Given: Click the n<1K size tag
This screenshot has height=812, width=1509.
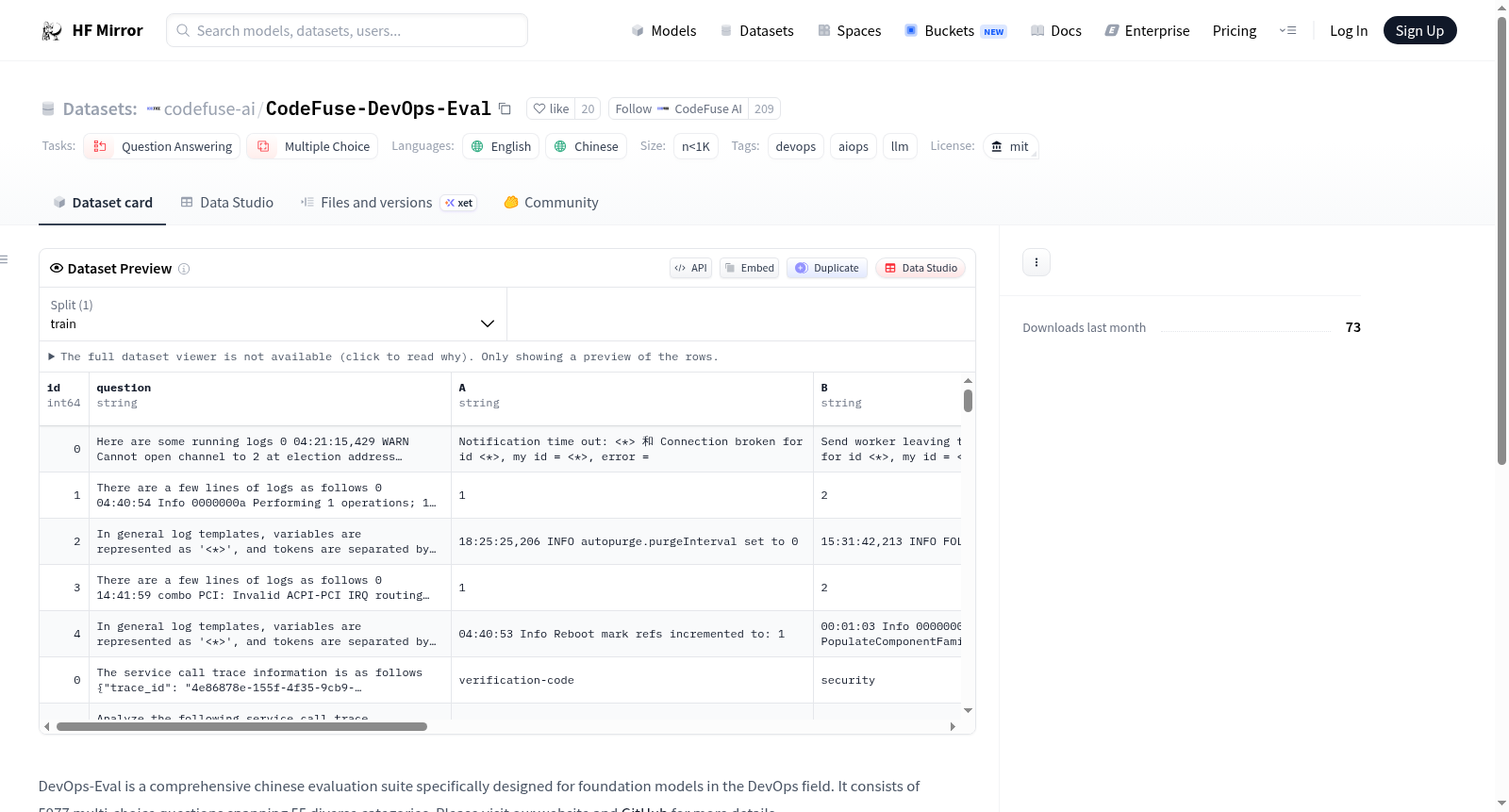Looking at the screenshot, I should (696, 146).
